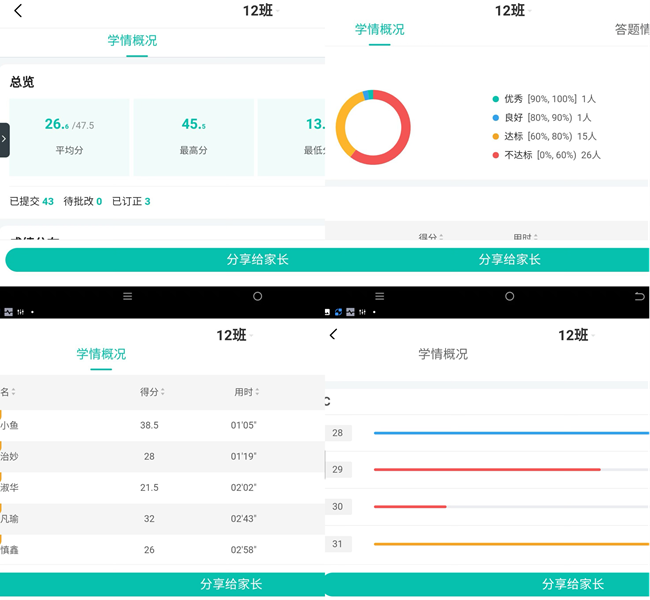Tap the back arrow above the 总览 section
The width and height of the screenshot is (650, 600).
[x=18, y=11]
